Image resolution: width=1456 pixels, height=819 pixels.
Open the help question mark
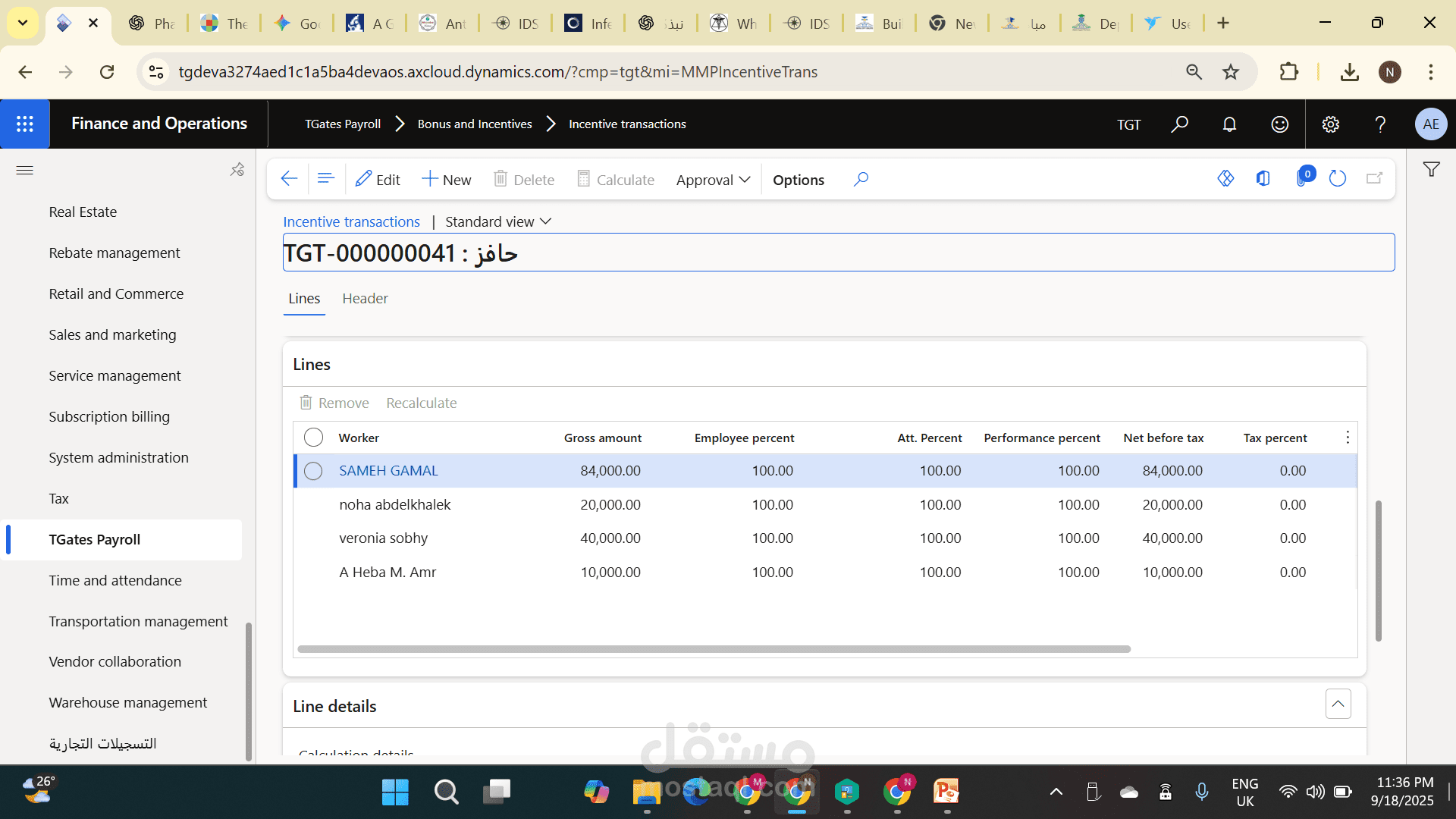click(1380, 124)
